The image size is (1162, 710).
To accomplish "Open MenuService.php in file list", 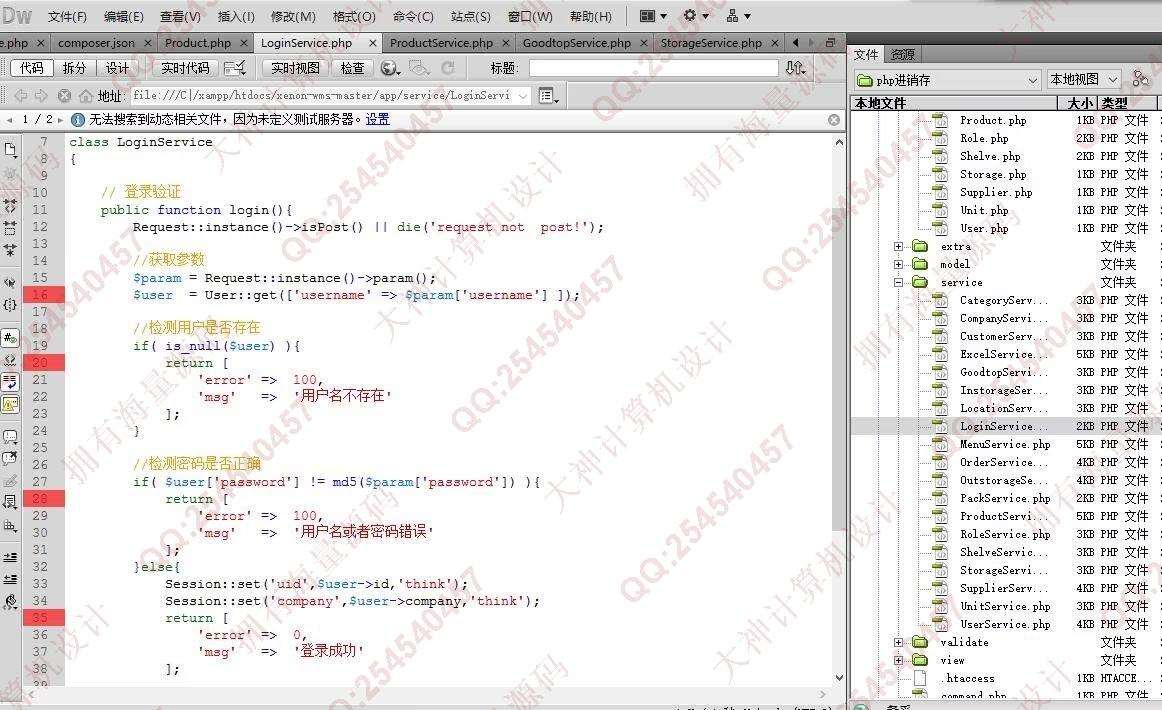I will point(1005,444).
